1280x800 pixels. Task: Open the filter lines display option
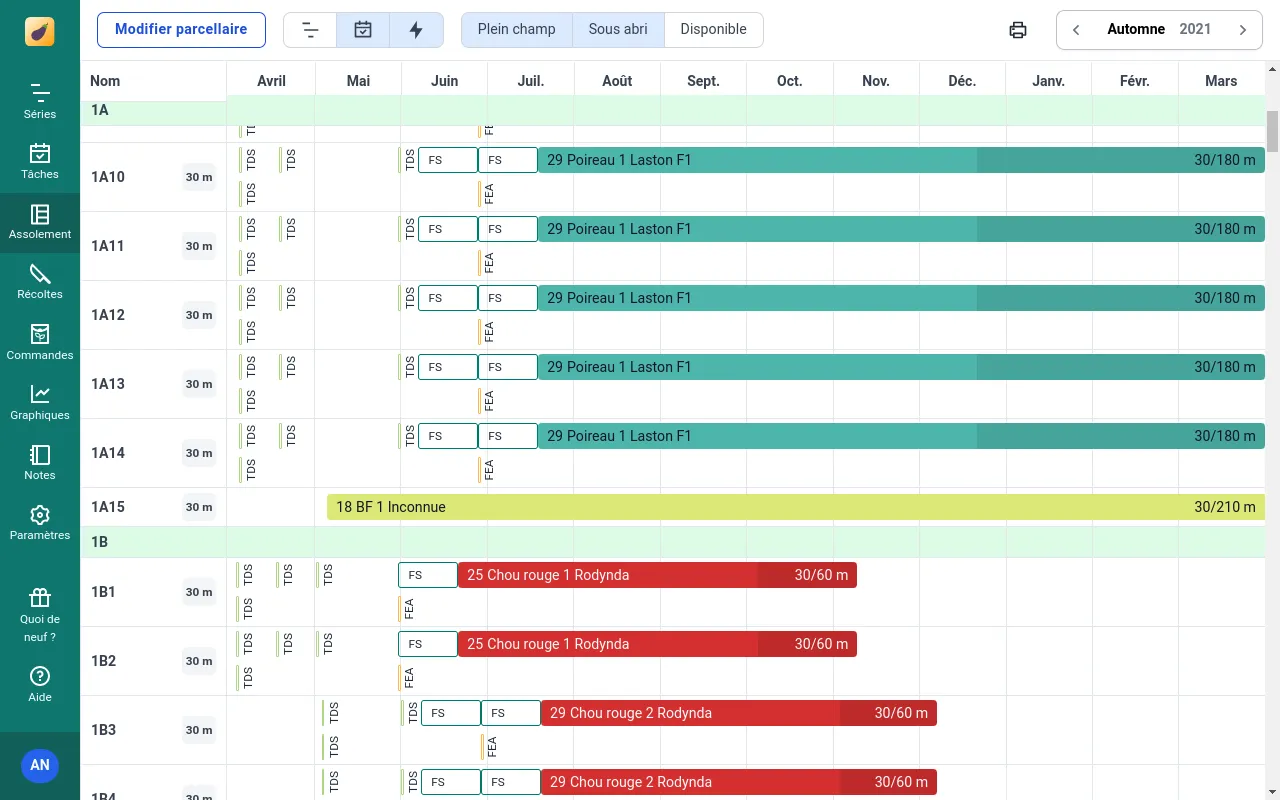coord(310,30)
